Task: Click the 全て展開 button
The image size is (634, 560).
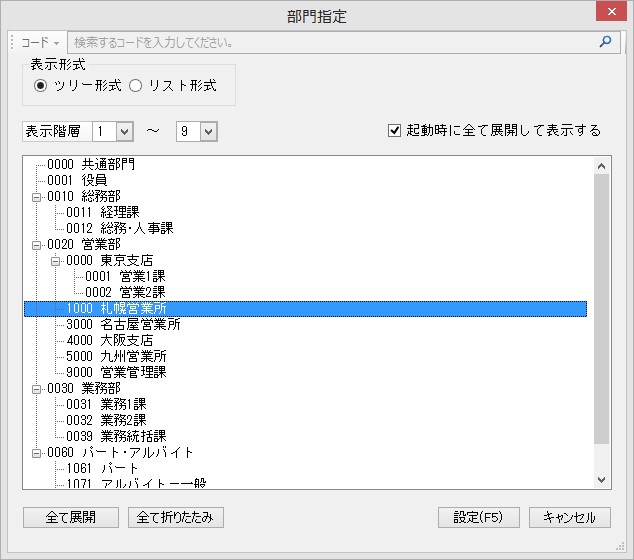Action: click(71, 517)
